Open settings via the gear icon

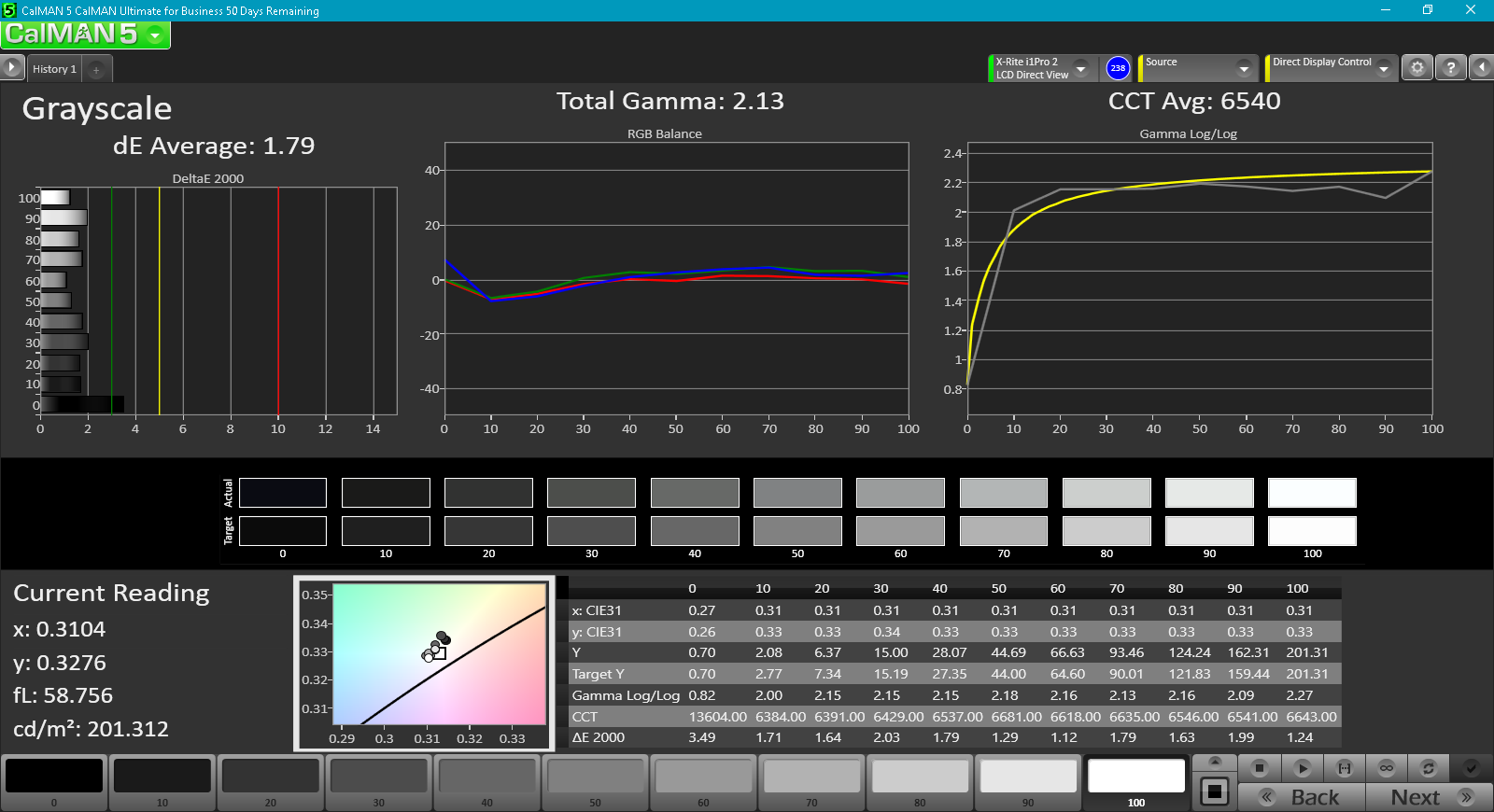tap(1416, 67)
